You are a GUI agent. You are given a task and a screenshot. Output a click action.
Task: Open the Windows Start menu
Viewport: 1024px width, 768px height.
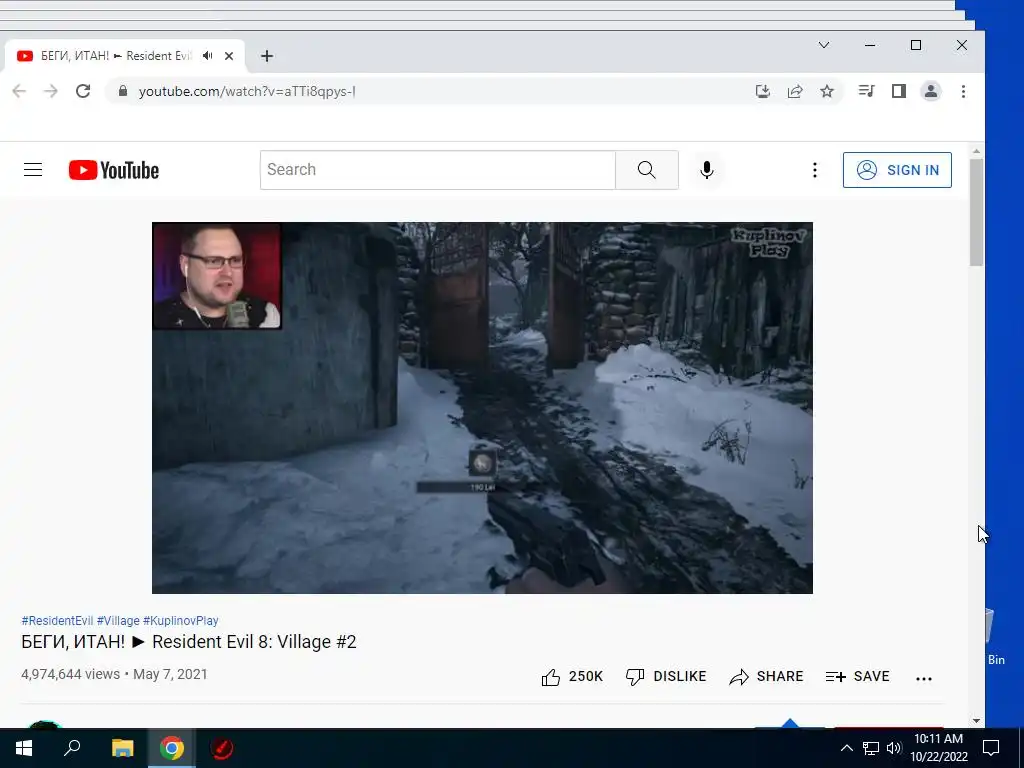pos(24,748)
